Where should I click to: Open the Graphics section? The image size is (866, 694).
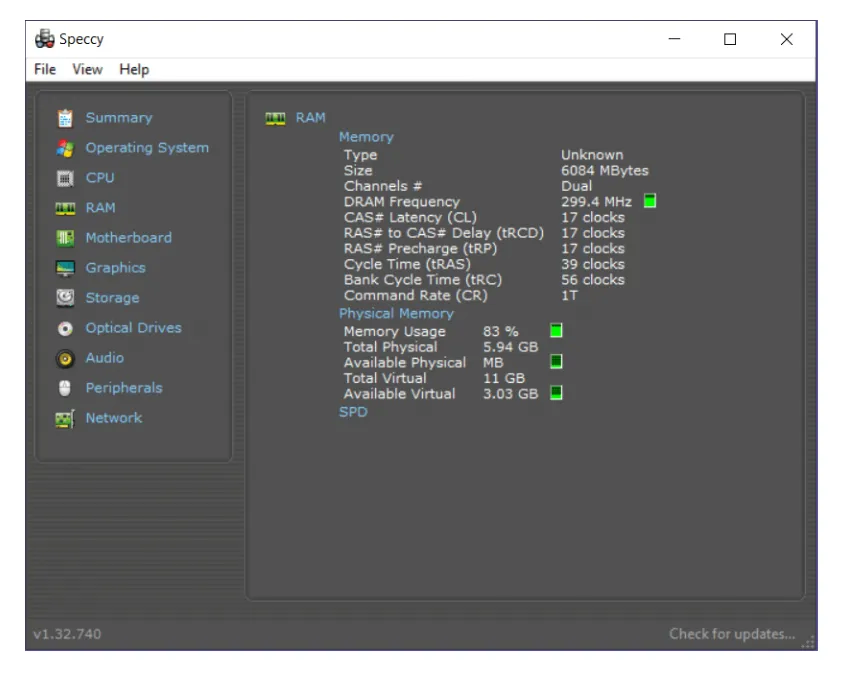point(115,268)
